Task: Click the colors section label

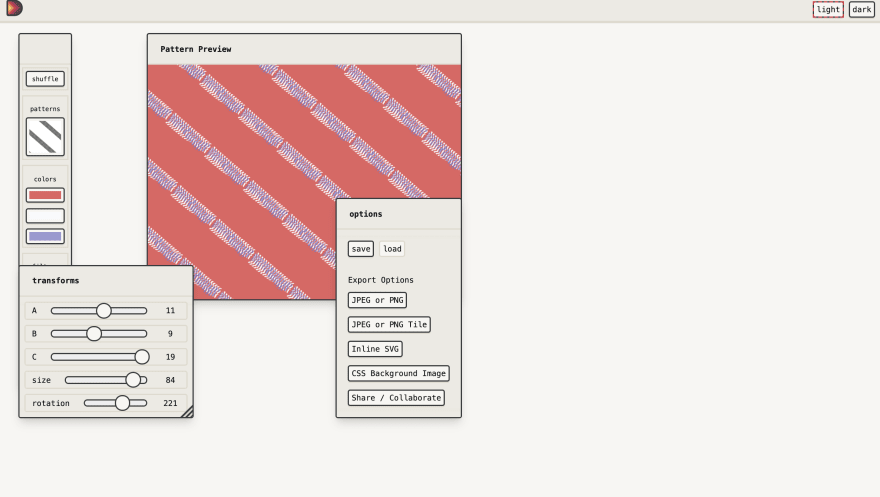Action: coord(45,179)
